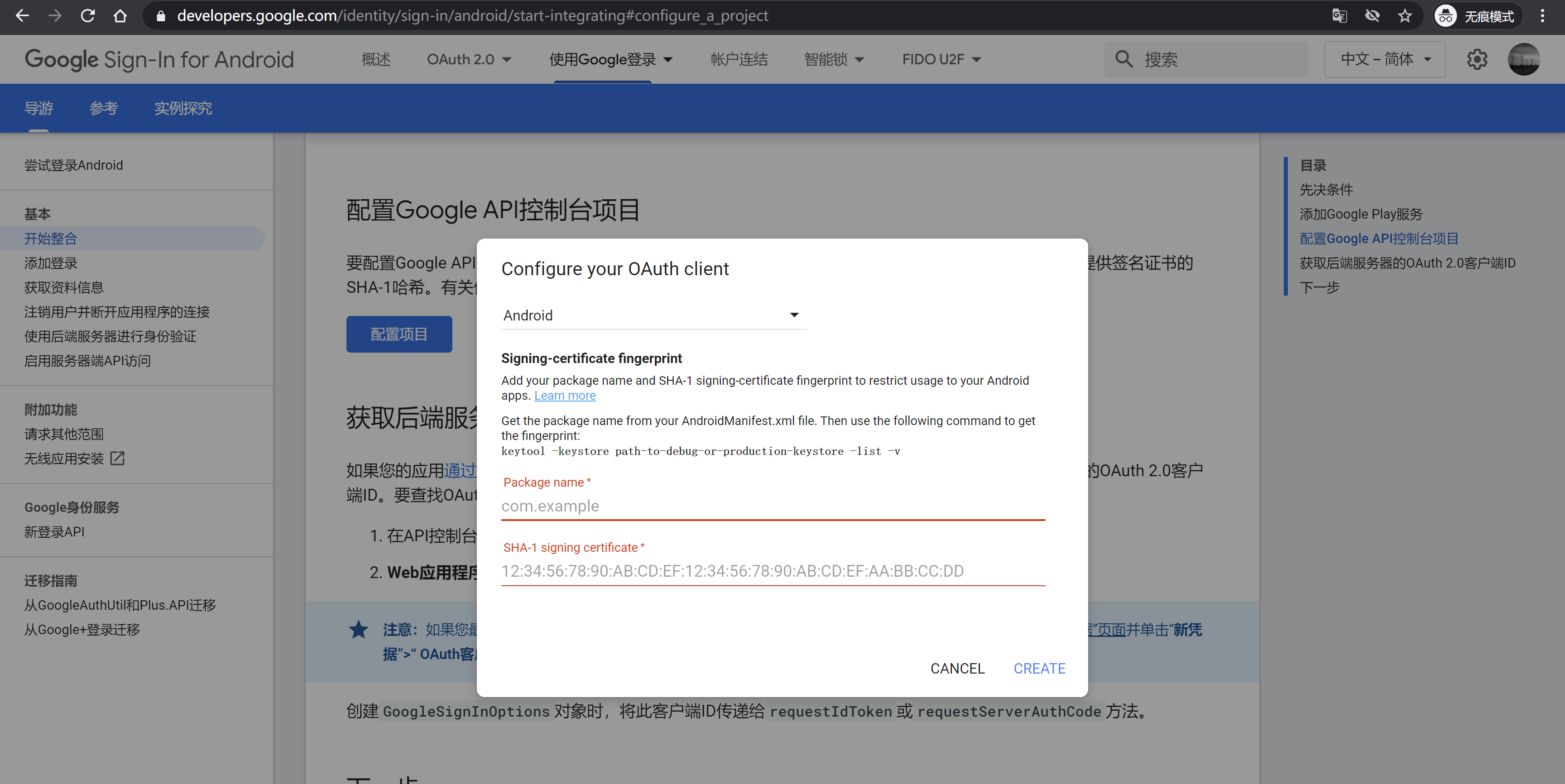The height and width of the screenshot is (784, 1565).
Task: Click the 搜索 search field
Action: (x=1206, y=59)
